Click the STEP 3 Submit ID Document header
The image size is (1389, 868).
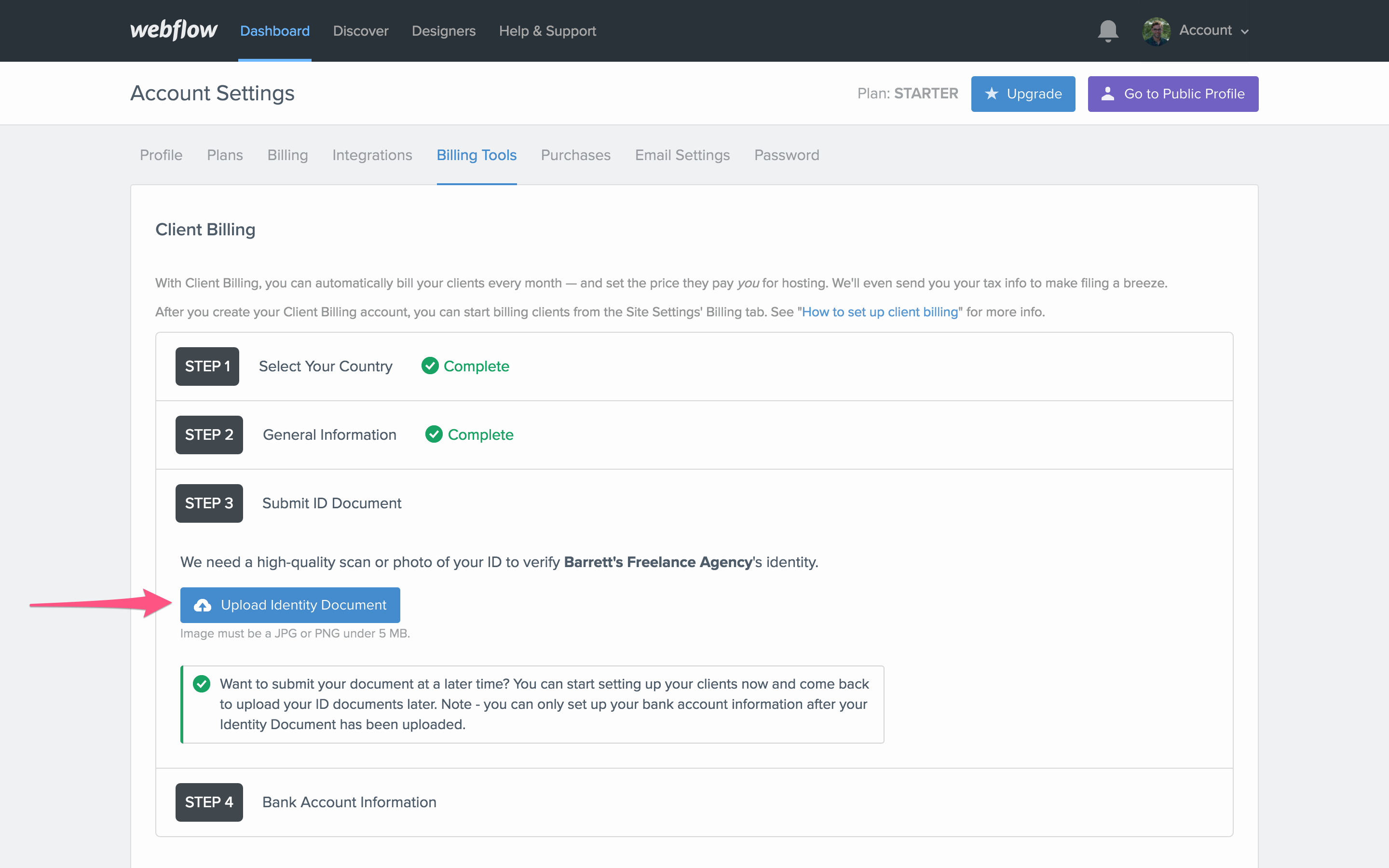point(694,503)
